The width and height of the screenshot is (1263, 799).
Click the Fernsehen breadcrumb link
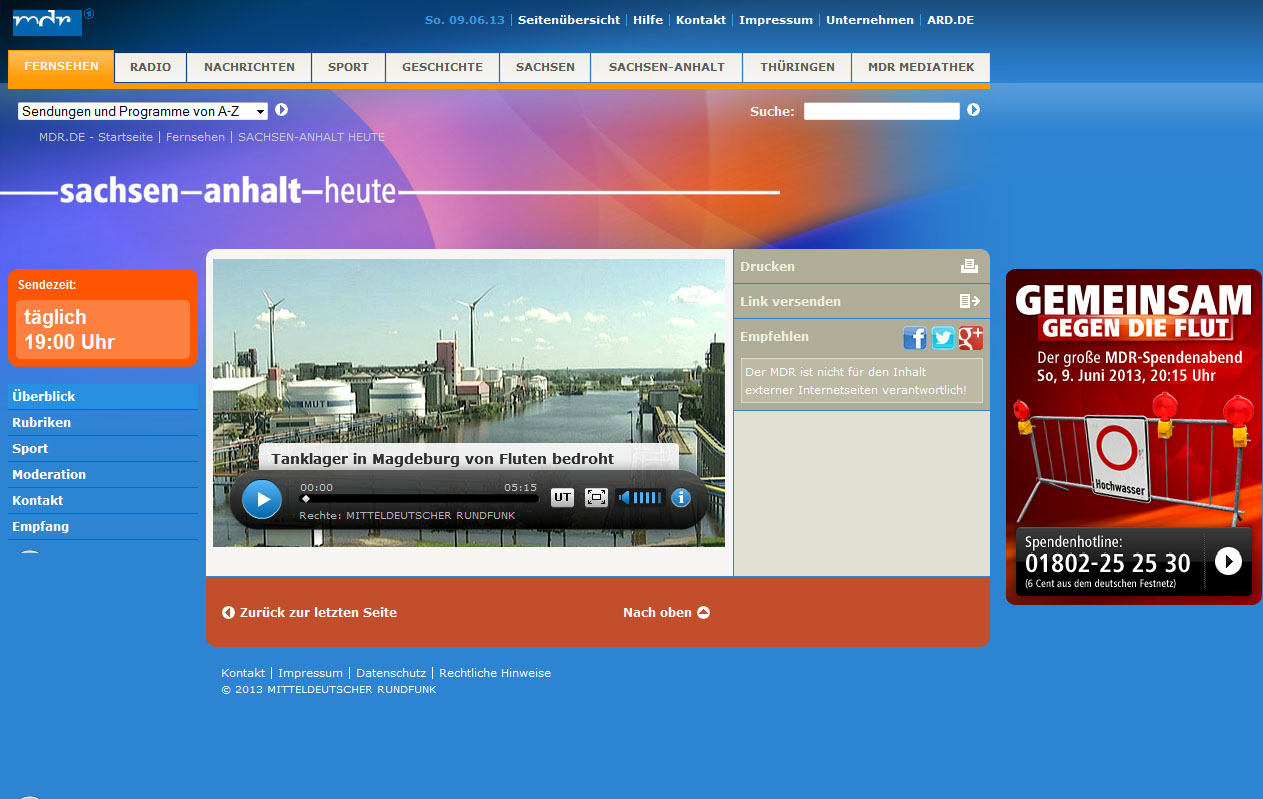point(195,137)
